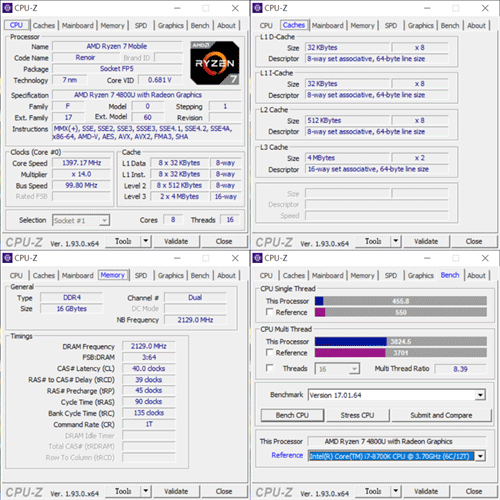Click the CPU-Z app icon in the Bench window title bar
This screenshot has height=500, width=500.
[257, 258]
